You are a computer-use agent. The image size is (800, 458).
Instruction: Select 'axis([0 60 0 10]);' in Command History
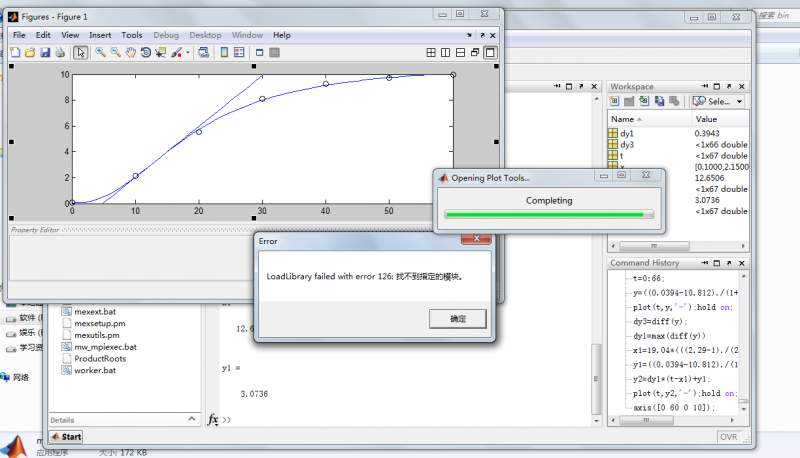tap(674, 408)
